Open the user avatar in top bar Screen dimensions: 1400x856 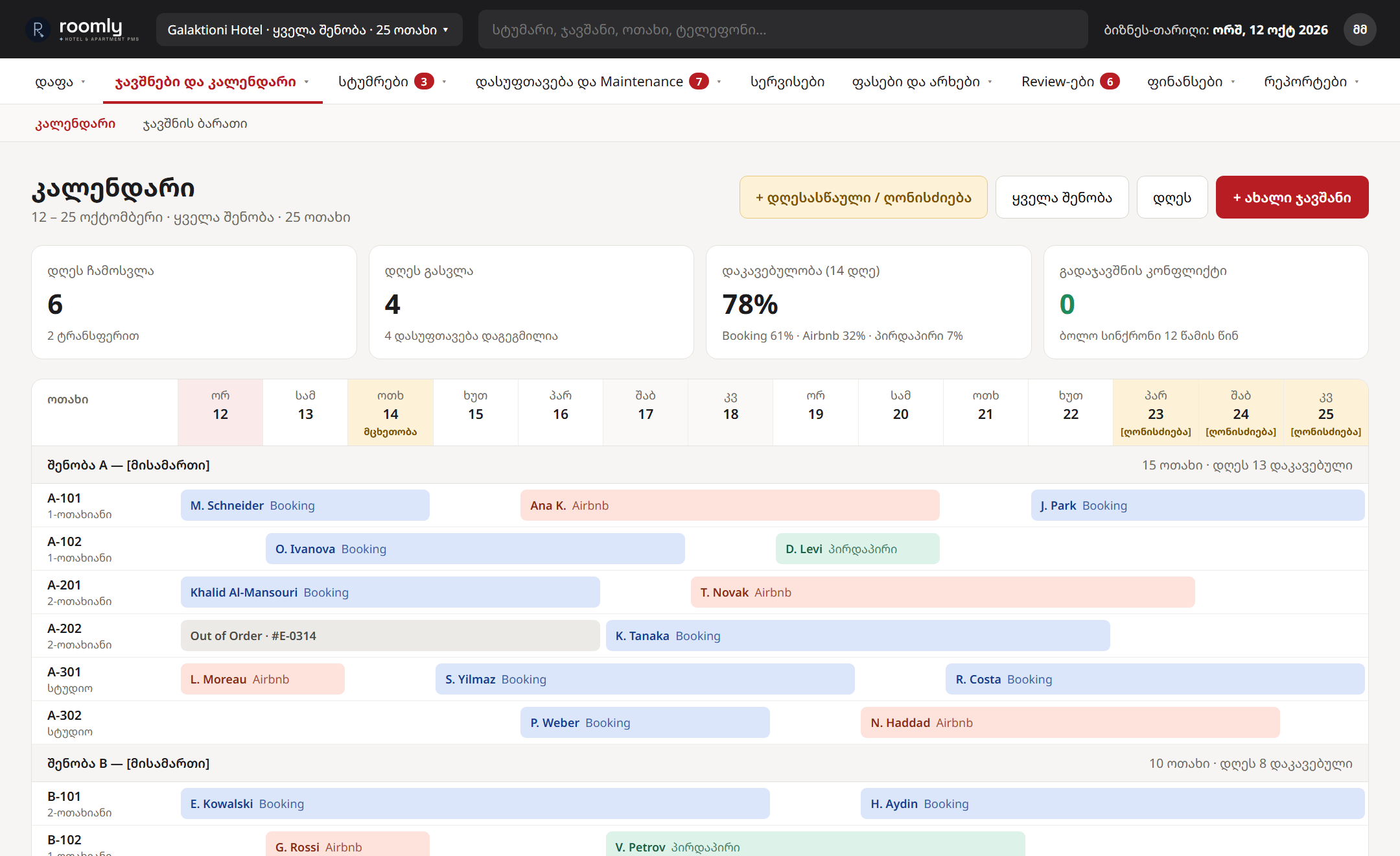click(1360, 29)
